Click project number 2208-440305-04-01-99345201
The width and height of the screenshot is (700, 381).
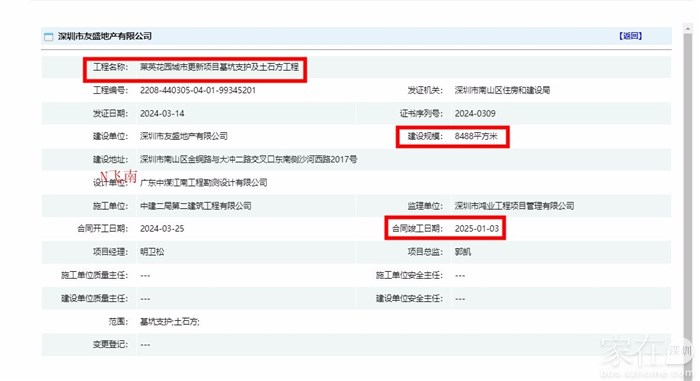(x=198, y=90)
